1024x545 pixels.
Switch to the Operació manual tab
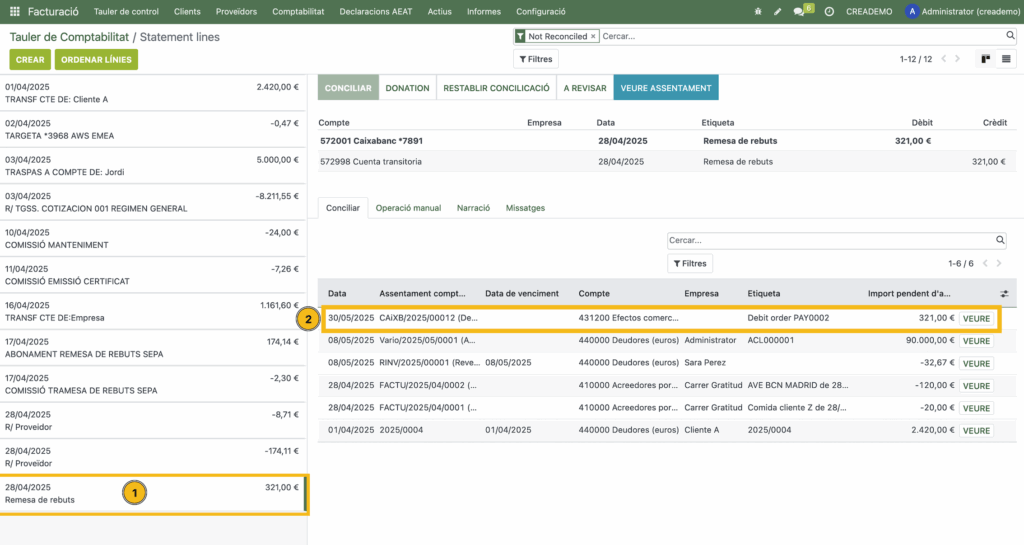click(408, 208)
